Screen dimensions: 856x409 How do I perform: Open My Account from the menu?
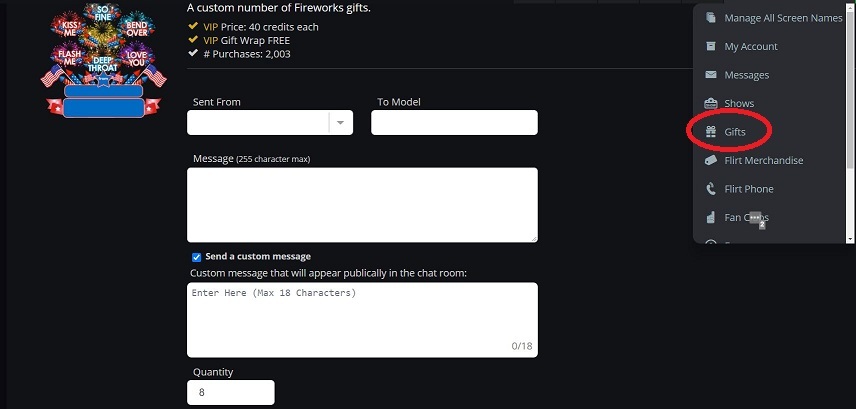750,46
